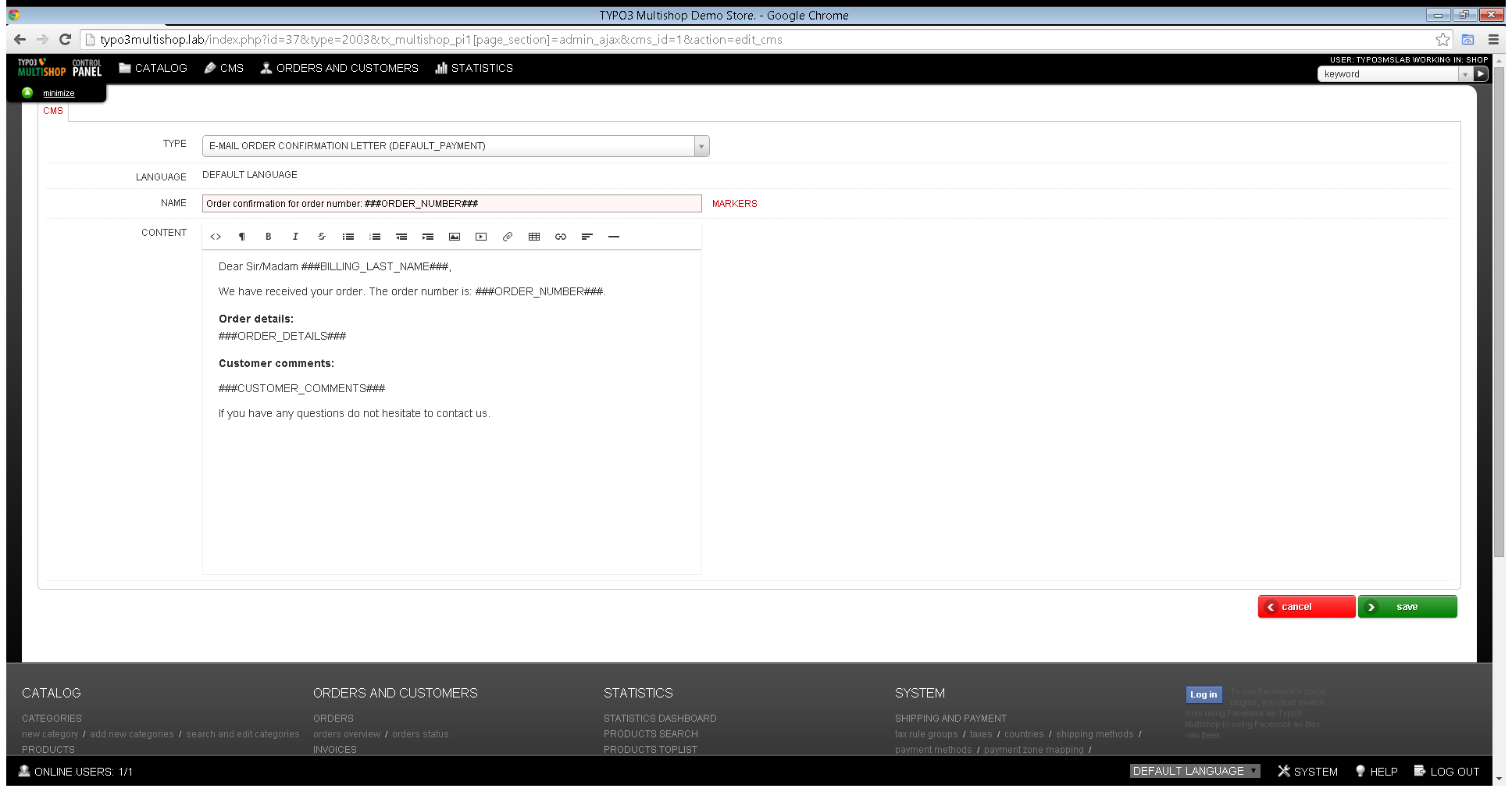
Task: Insert a numbered list
Action: point(375,236)
